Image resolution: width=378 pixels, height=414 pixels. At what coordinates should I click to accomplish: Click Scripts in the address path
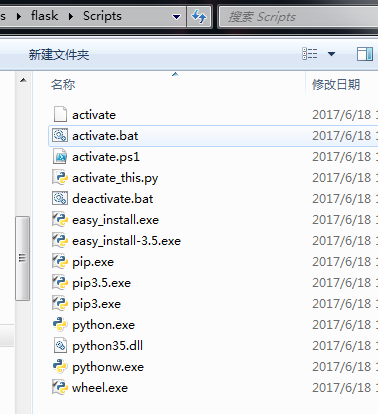102,16
